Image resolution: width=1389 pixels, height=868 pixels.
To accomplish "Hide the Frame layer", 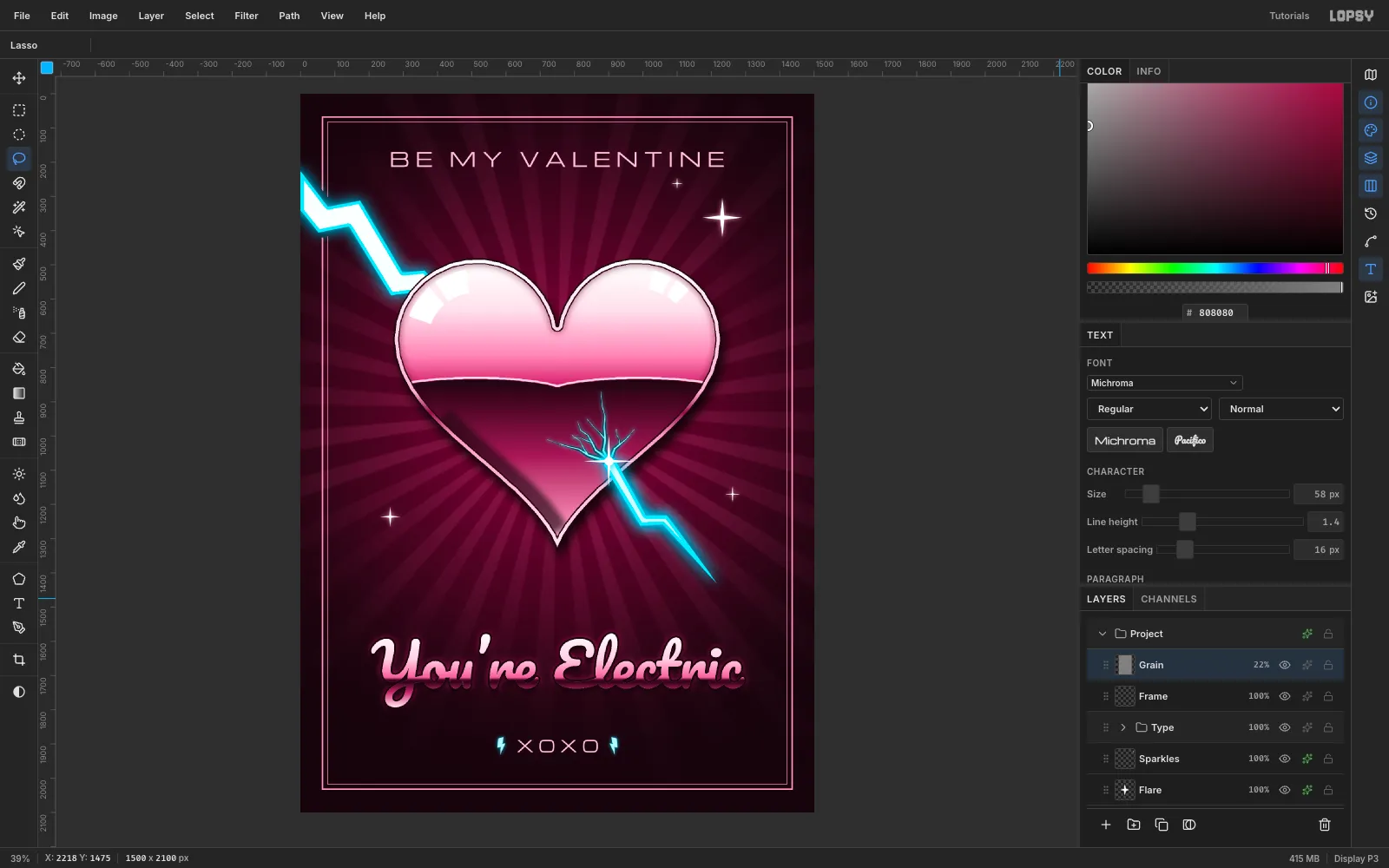I will coord(1285,696).
